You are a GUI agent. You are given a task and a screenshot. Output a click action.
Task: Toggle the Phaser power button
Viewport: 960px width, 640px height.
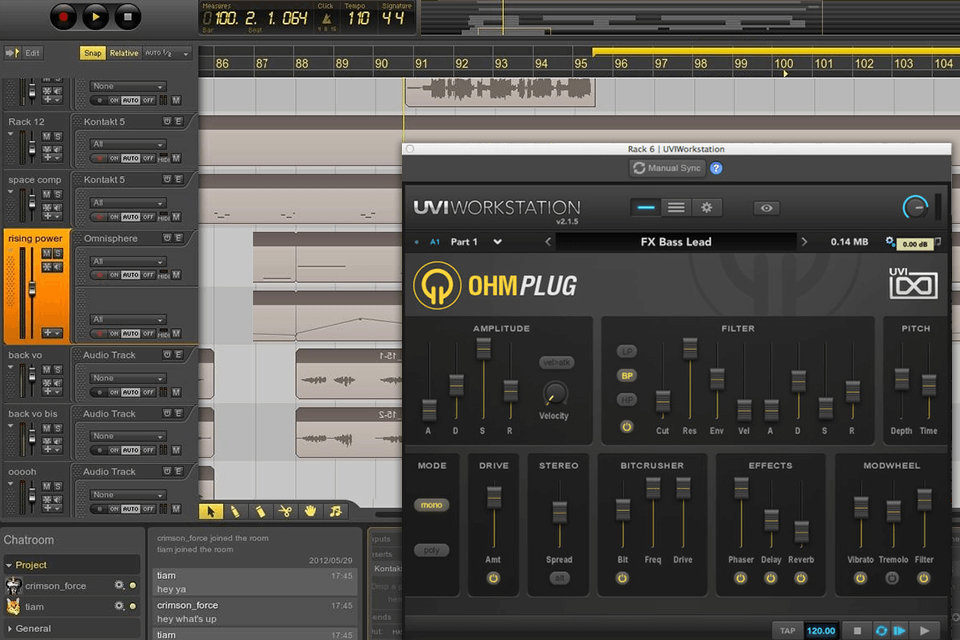(x=740, y=578)
